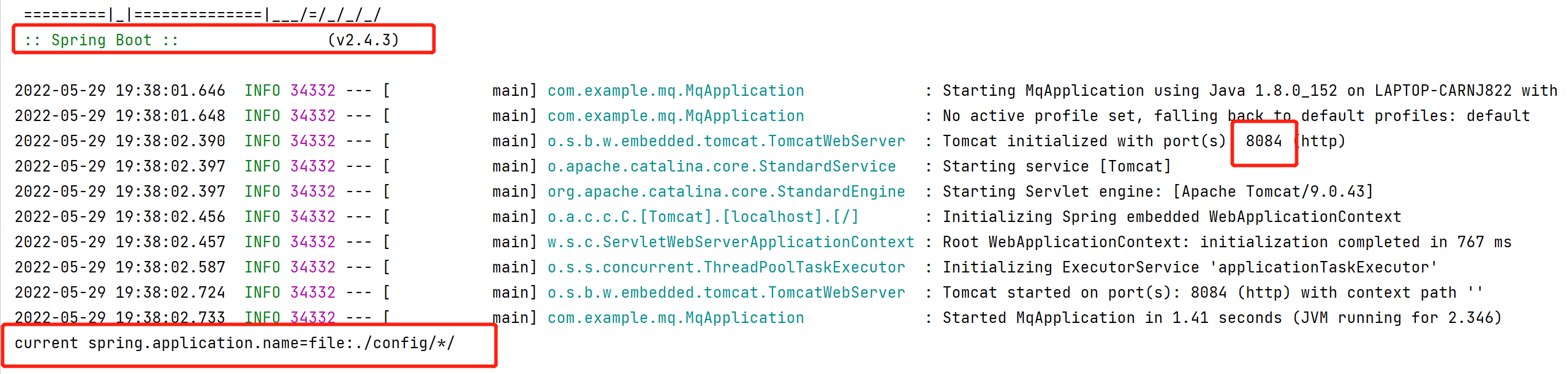Click the Spring Boot version text (v2.4.3)
The image size is (1568, 374).
tap(364, 40)
